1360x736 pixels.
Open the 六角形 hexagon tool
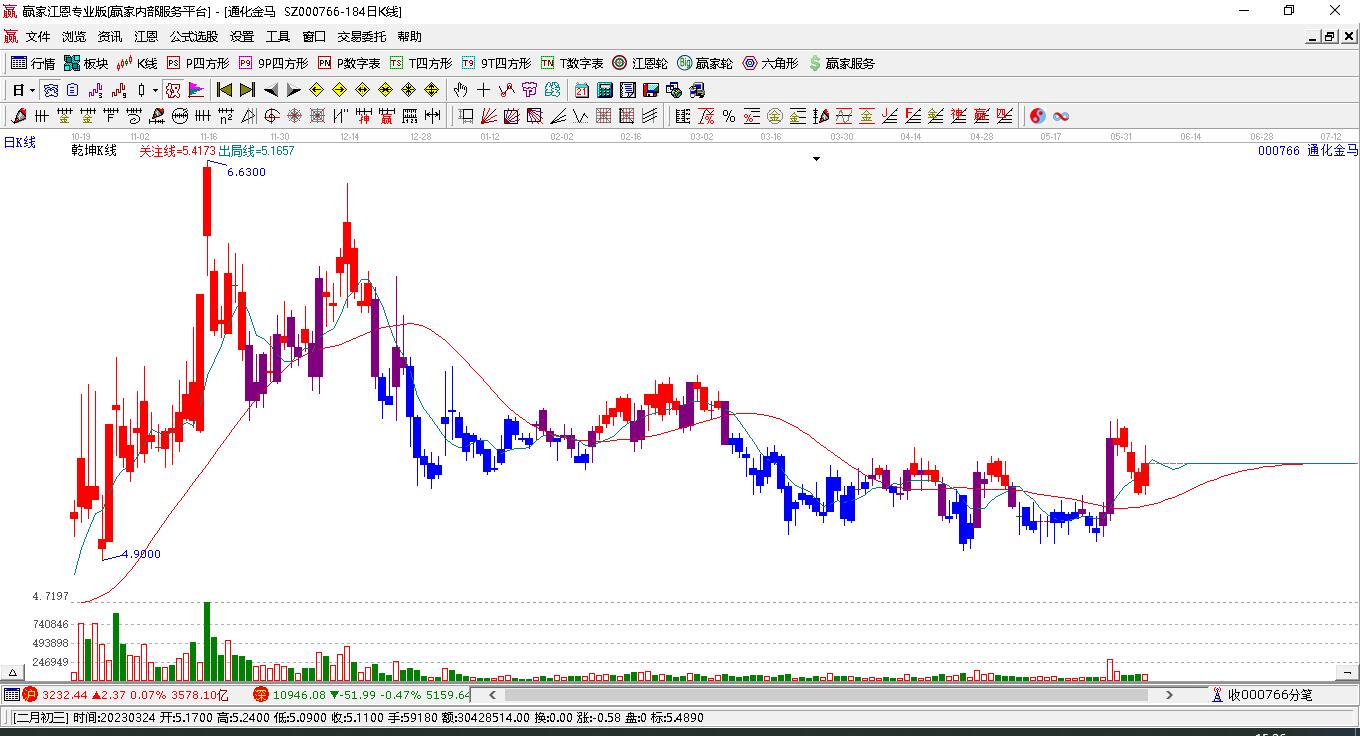[770, 63]
